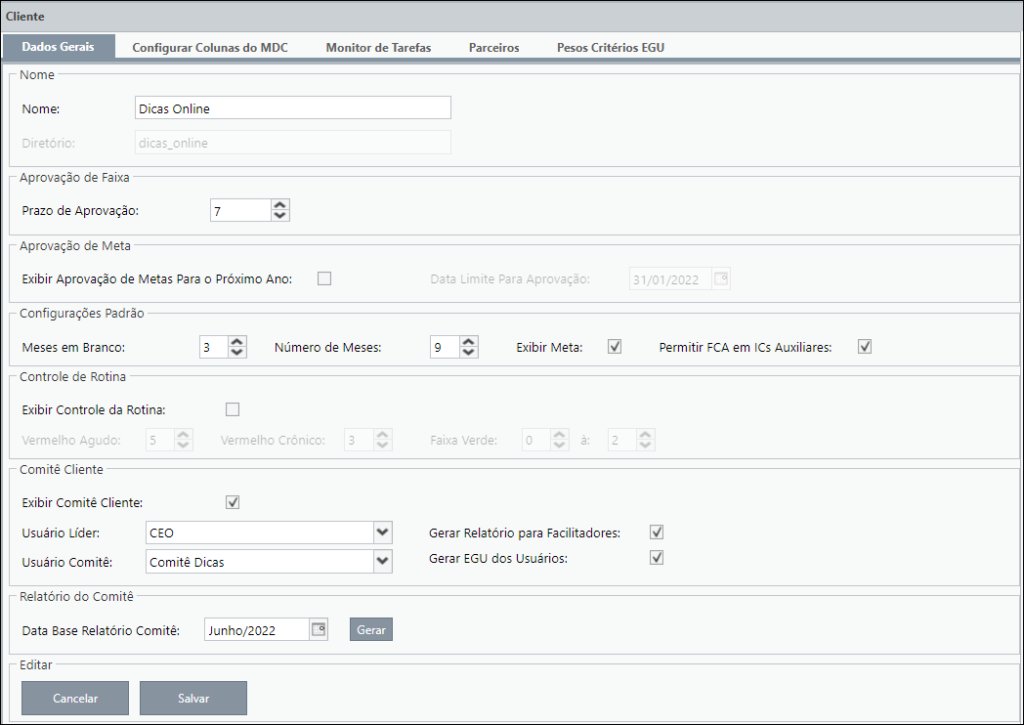Decrease Faixa Verde end value down arrow

[645, 445]
